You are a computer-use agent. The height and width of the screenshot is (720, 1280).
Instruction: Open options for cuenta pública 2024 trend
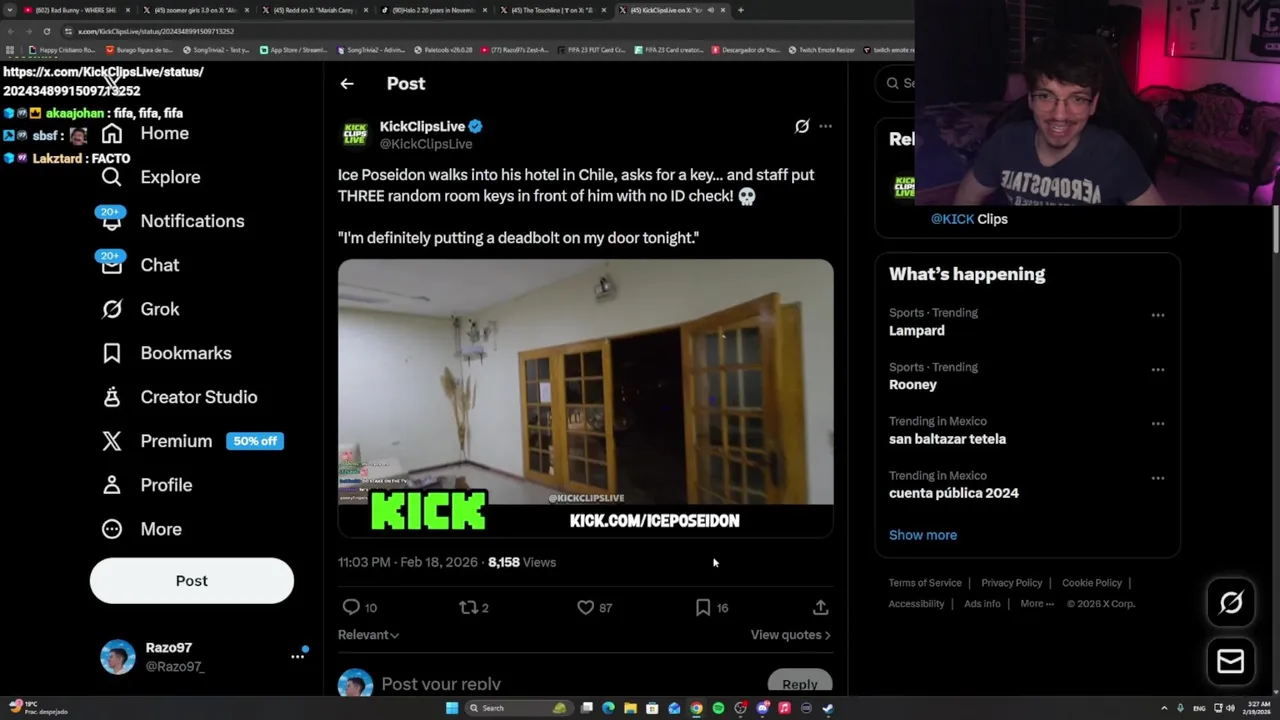[1157, 478]
